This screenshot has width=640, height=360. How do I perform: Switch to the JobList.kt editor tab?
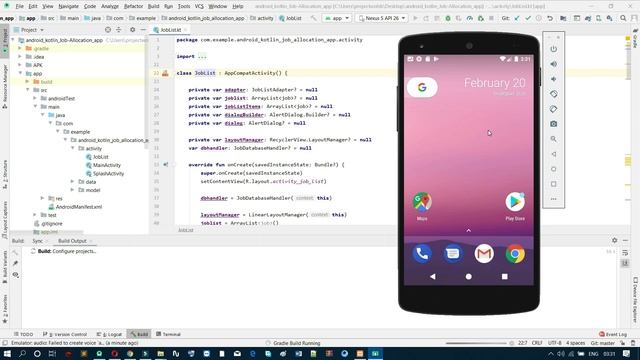(170, 30)
